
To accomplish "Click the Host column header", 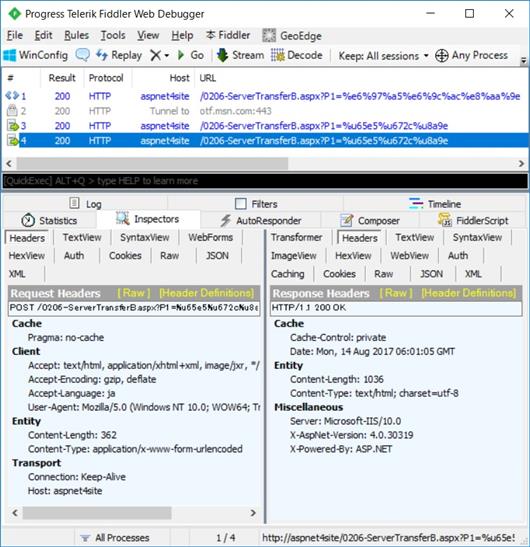I will [163, 78].
